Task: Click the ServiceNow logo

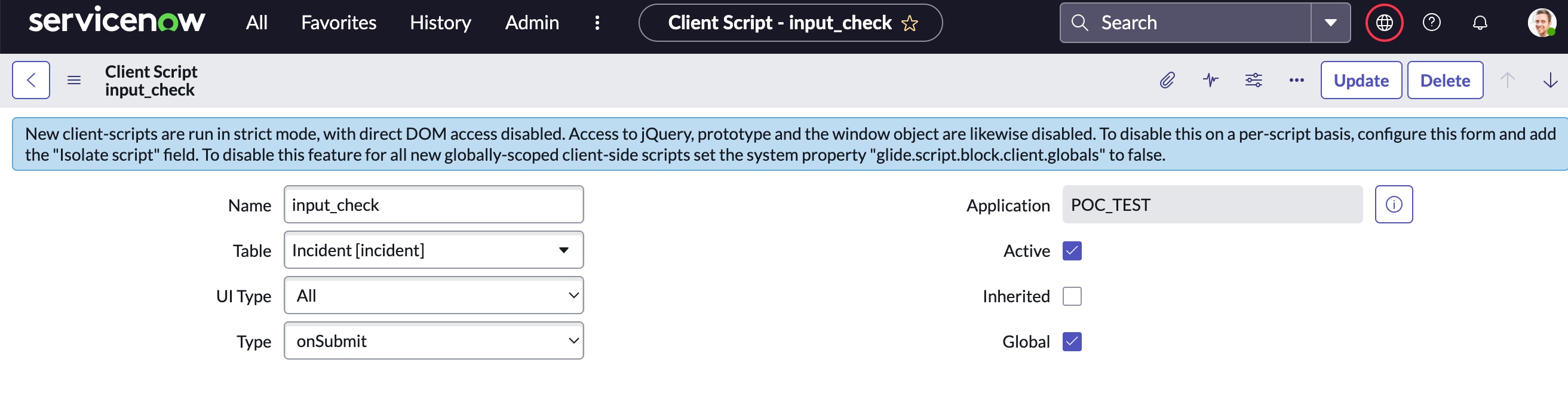Action: coord(116,22)
